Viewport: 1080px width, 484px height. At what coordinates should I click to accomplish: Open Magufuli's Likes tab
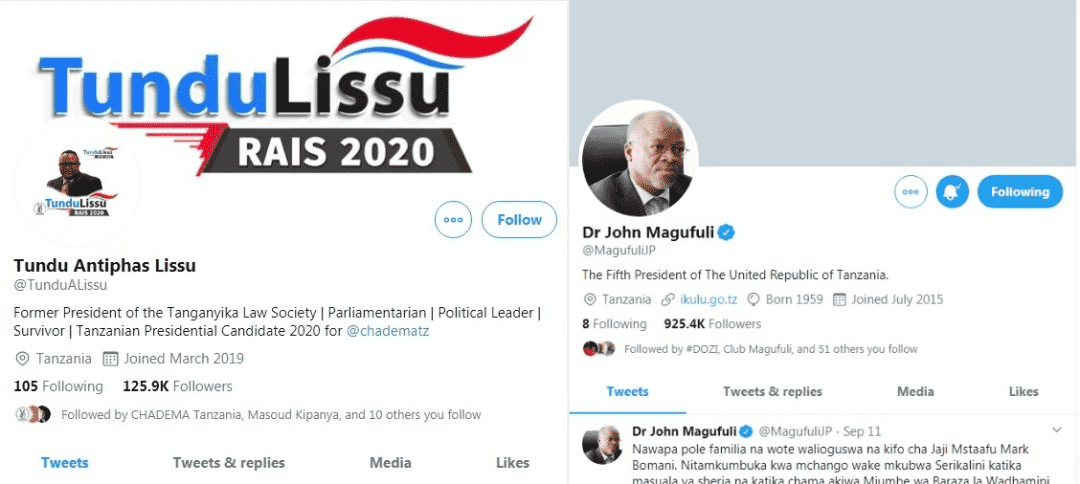(x=1023, y=391)
